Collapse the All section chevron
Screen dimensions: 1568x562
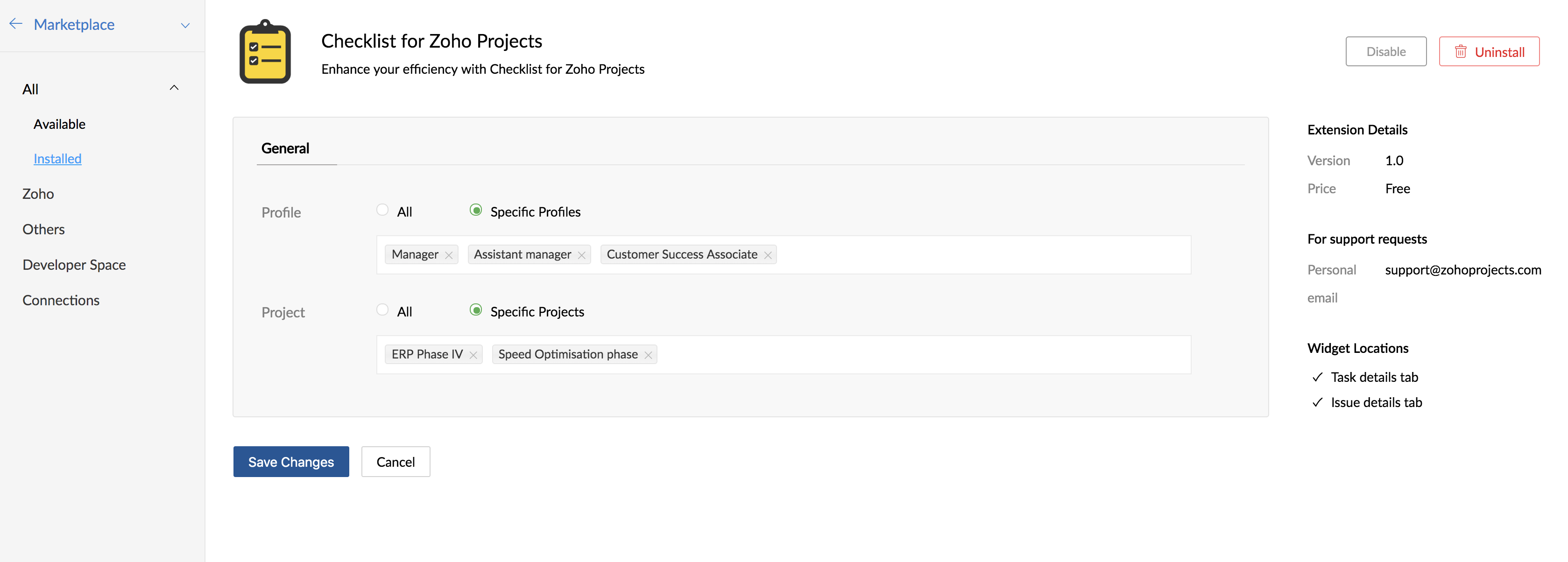[174, 88]
